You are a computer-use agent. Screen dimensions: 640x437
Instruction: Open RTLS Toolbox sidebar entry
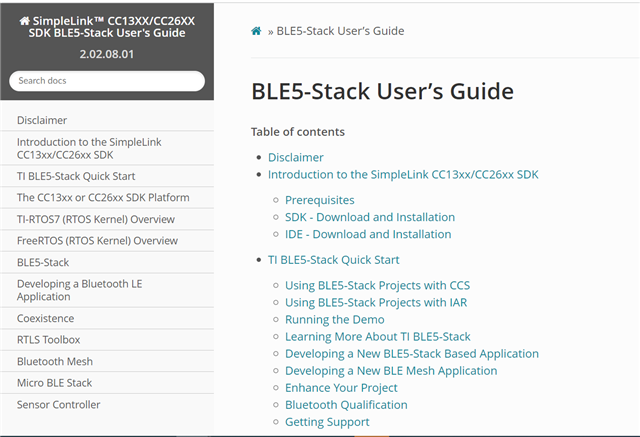click(x=48, y=340)
